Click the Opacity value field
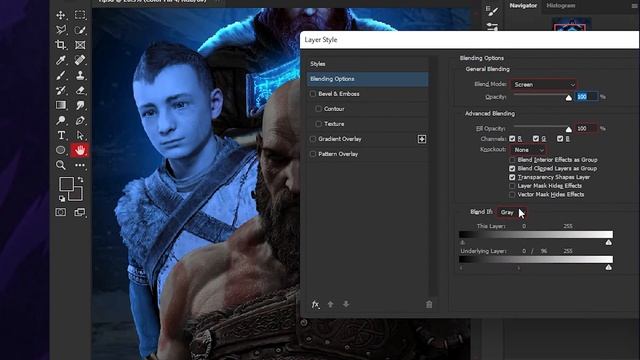Screen dimensions: 640x360 587,97
